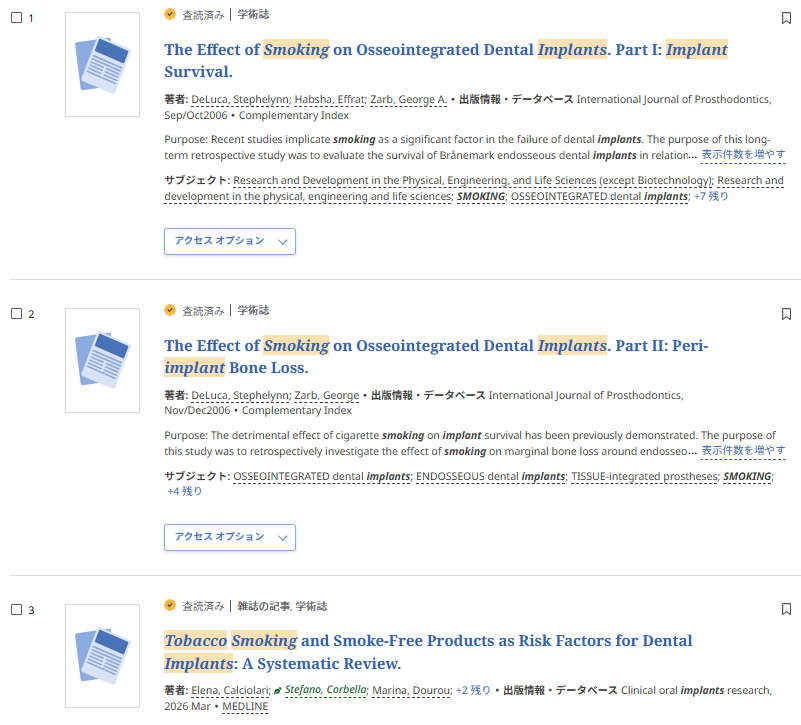801x725 pixels.
Task: Open the document thumbnail for result 1
Action: [x=102, y=64]
